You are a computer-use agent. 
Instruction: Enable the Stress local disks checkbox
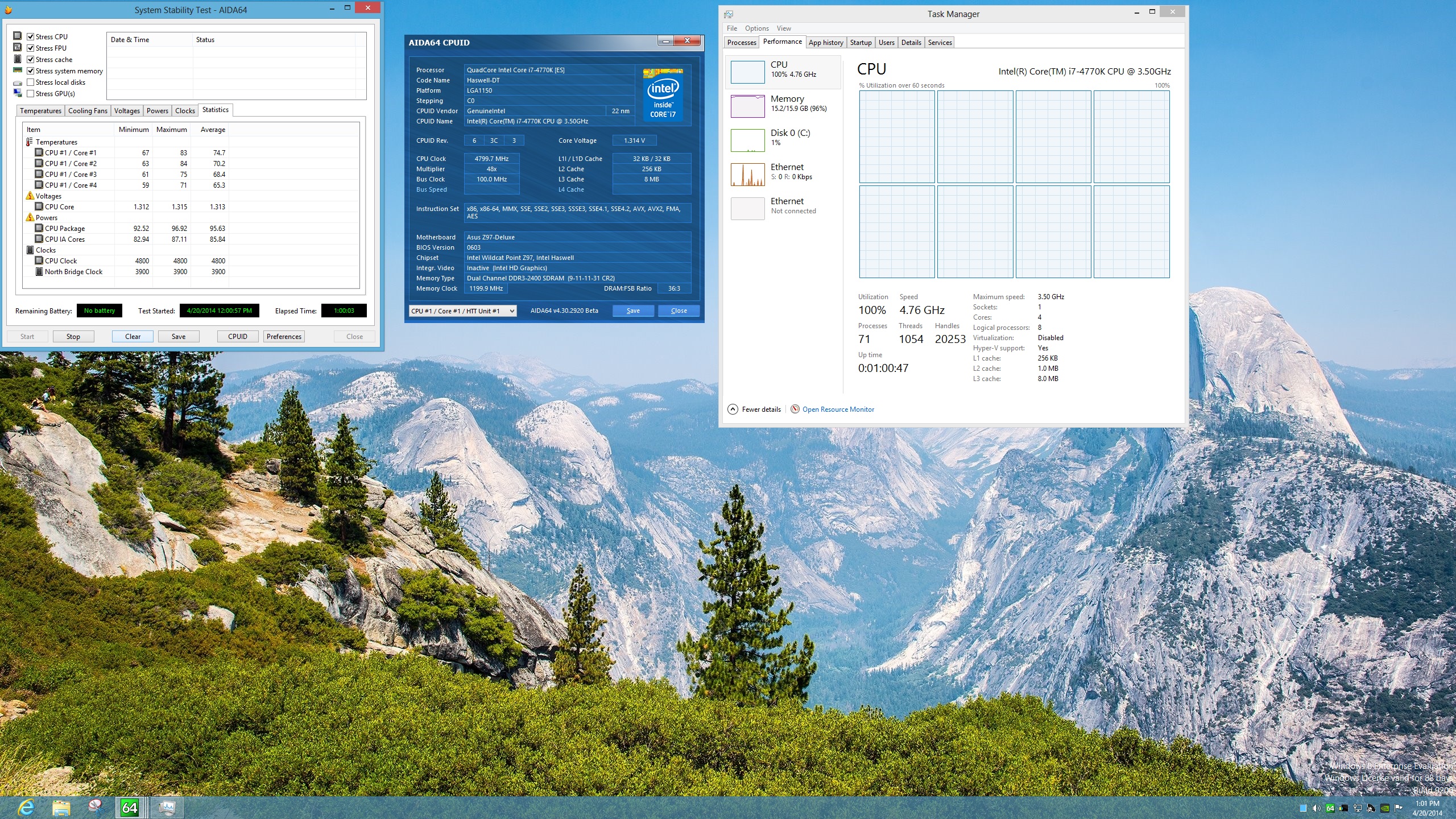31,82
